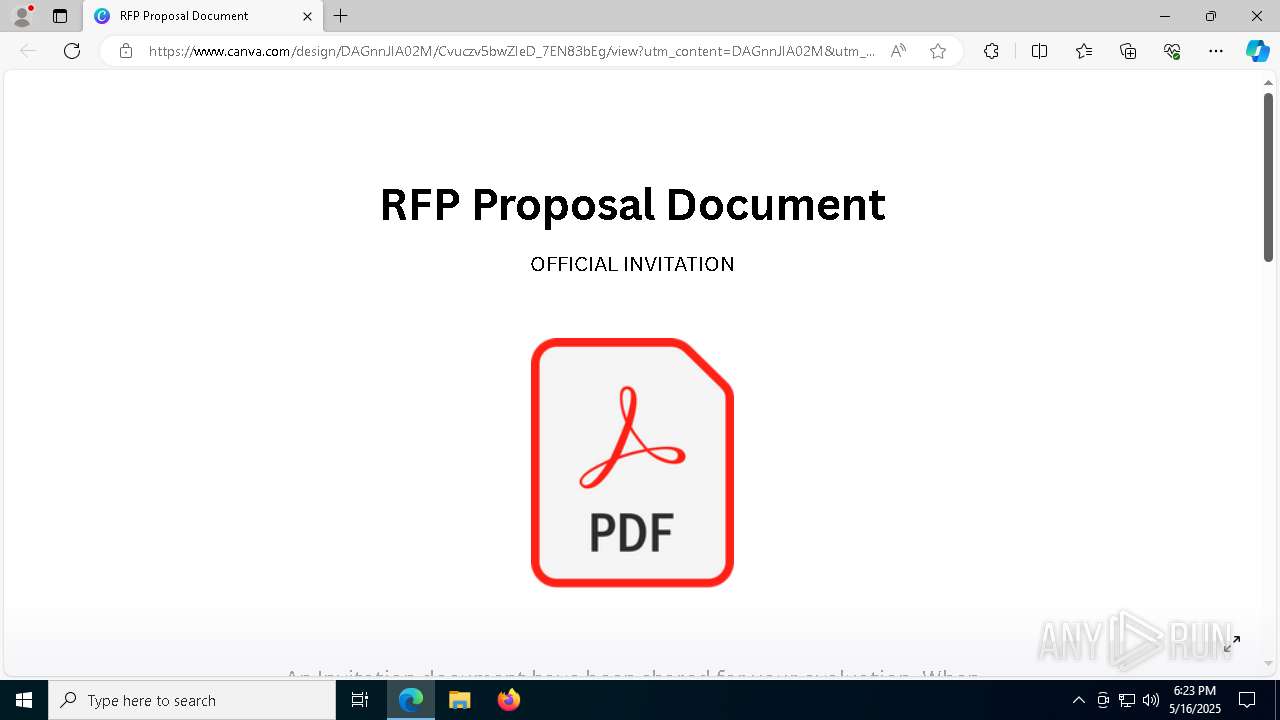Switch to Microsoft Edge in taskbar

click(x=411, y=700)
